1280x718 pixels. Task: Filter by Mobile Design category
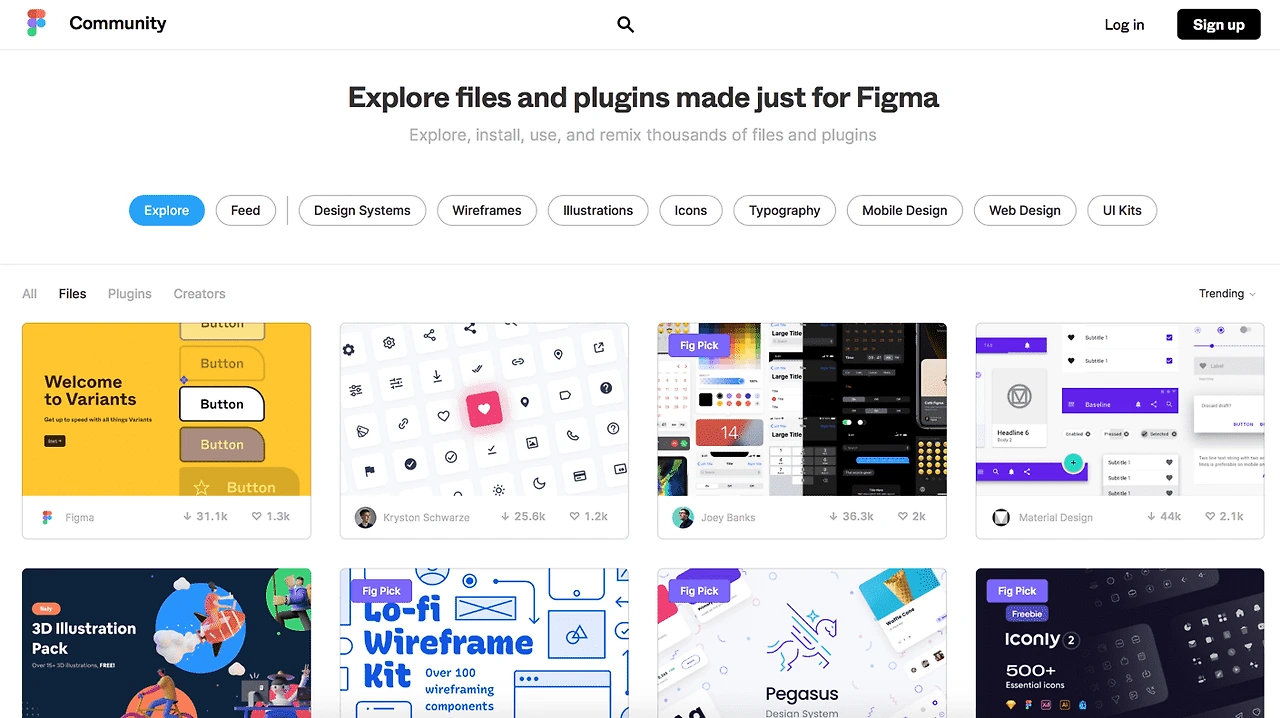click(x=905, y=210)
